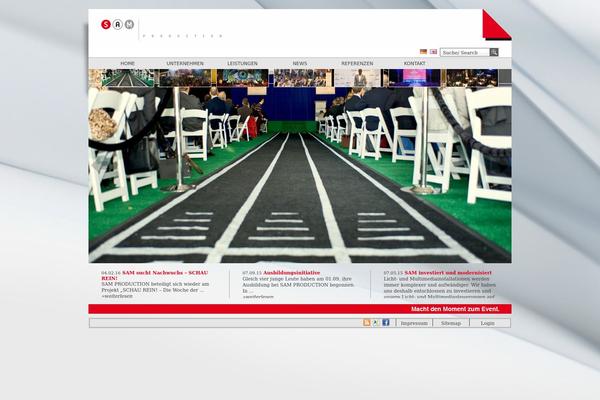
Task: Select the pink screen stage thumbnail
Action: tap(412, 78)
